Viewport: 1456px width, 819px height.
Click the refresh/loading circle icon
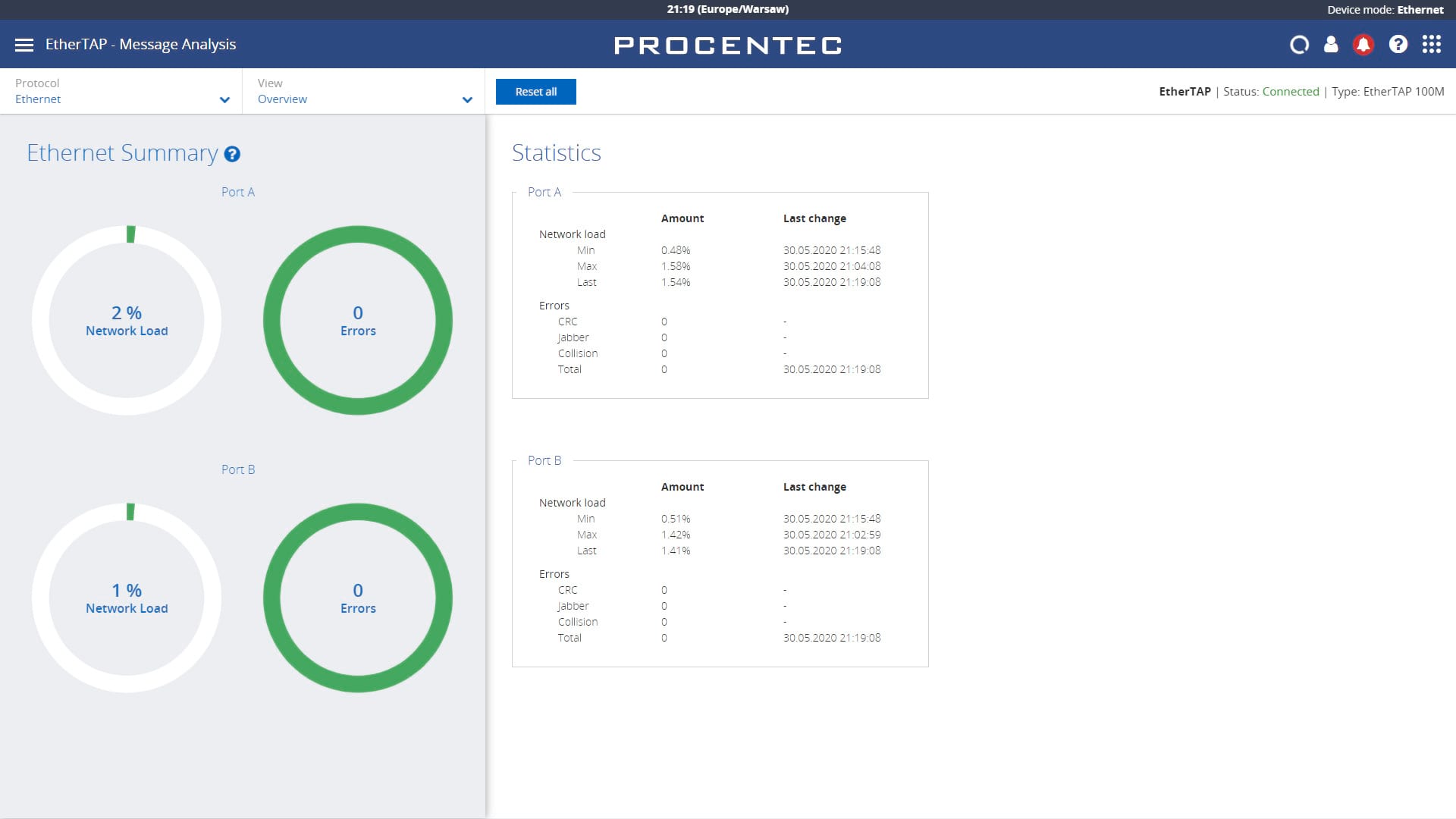[1299, 45]
